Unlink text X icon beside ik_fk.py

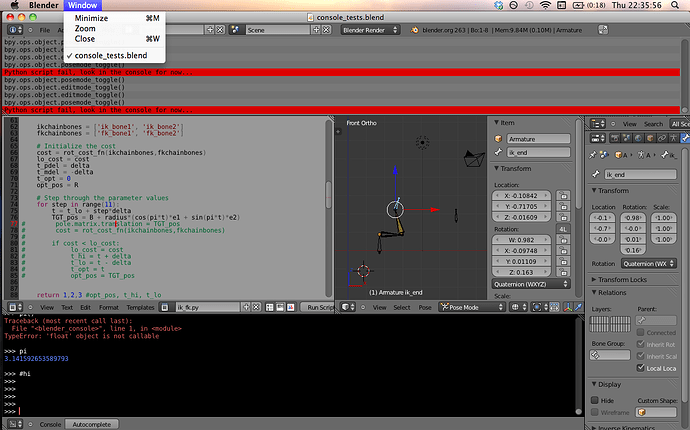256,307
